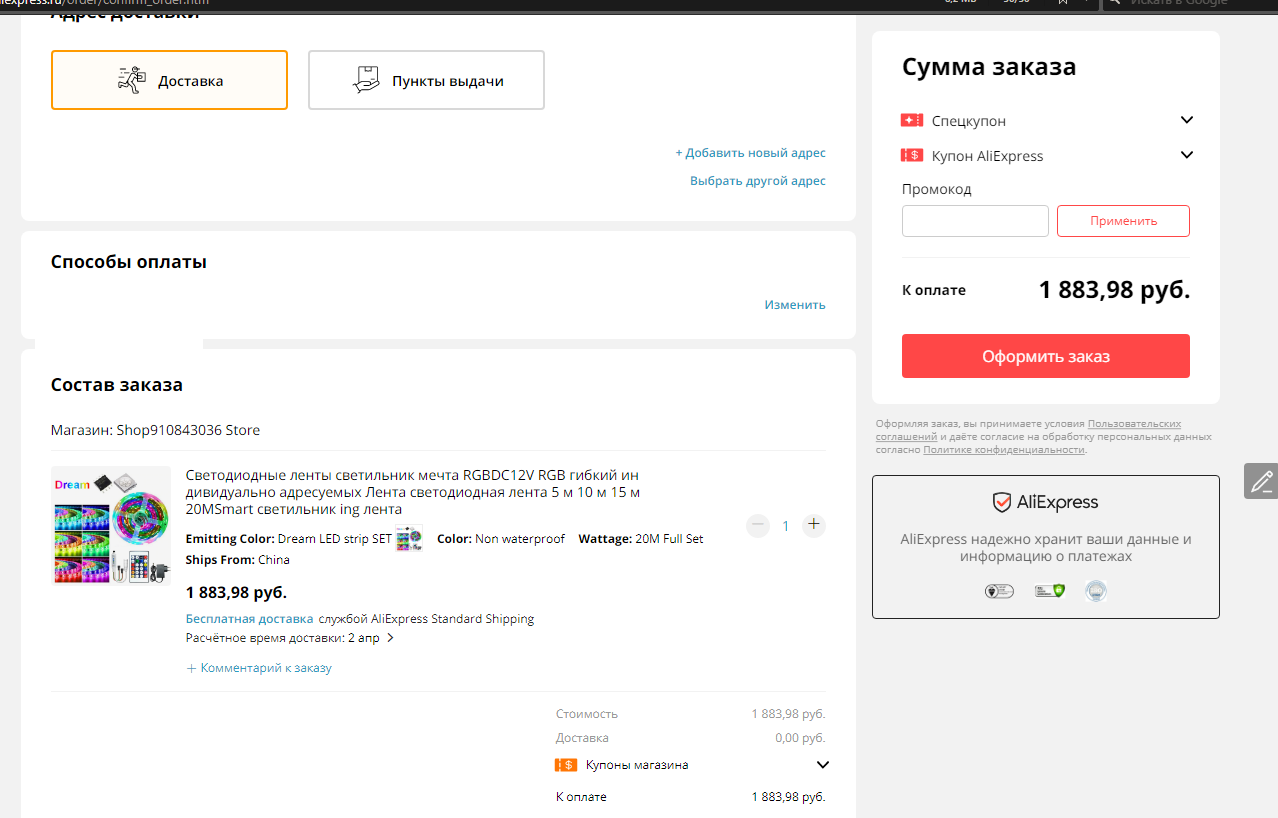Click the running courier delivery icon
Screen dimensions: 1278x818
[131, 80]
